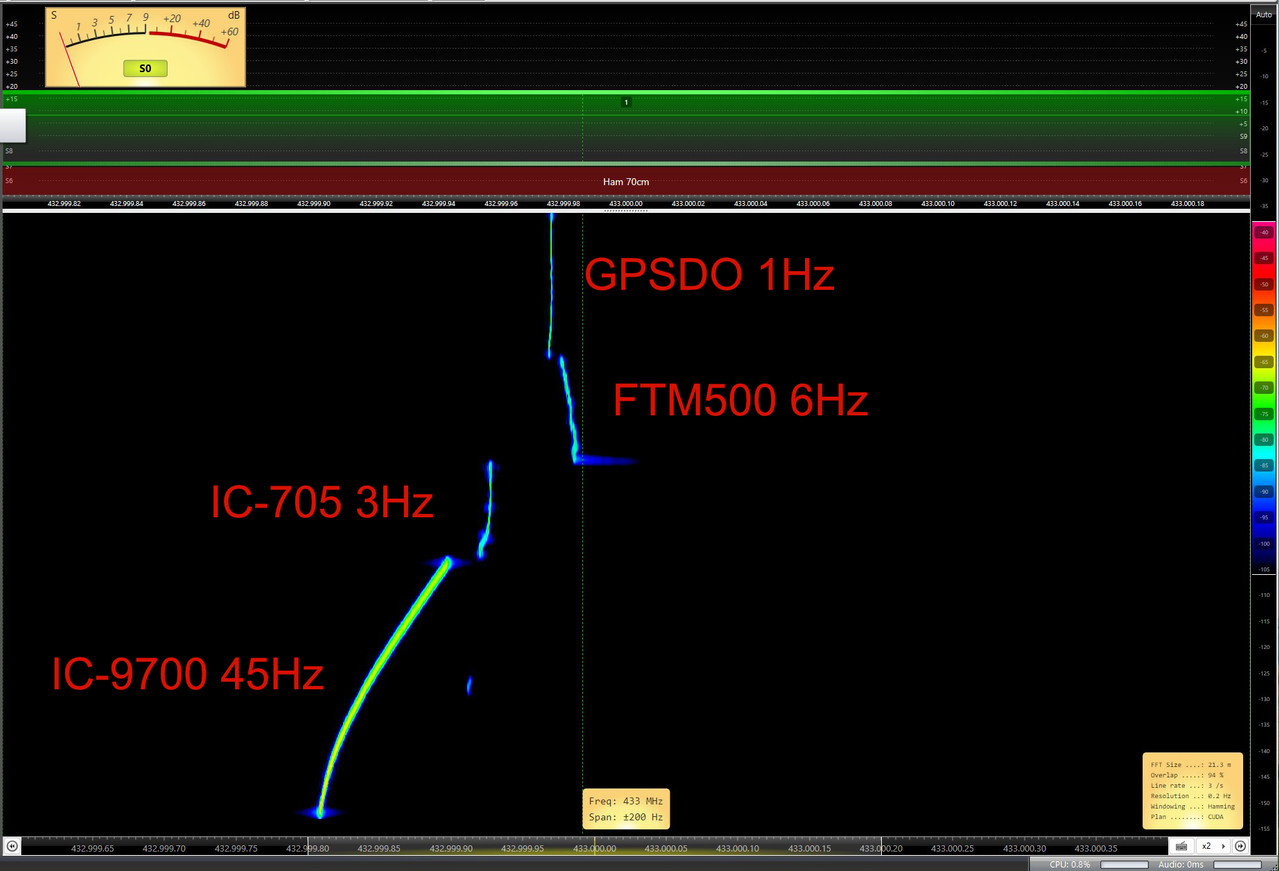The image size is (1279, 871).
Task: Click the -150 label on right dB scale
Action: point(1264,803)
